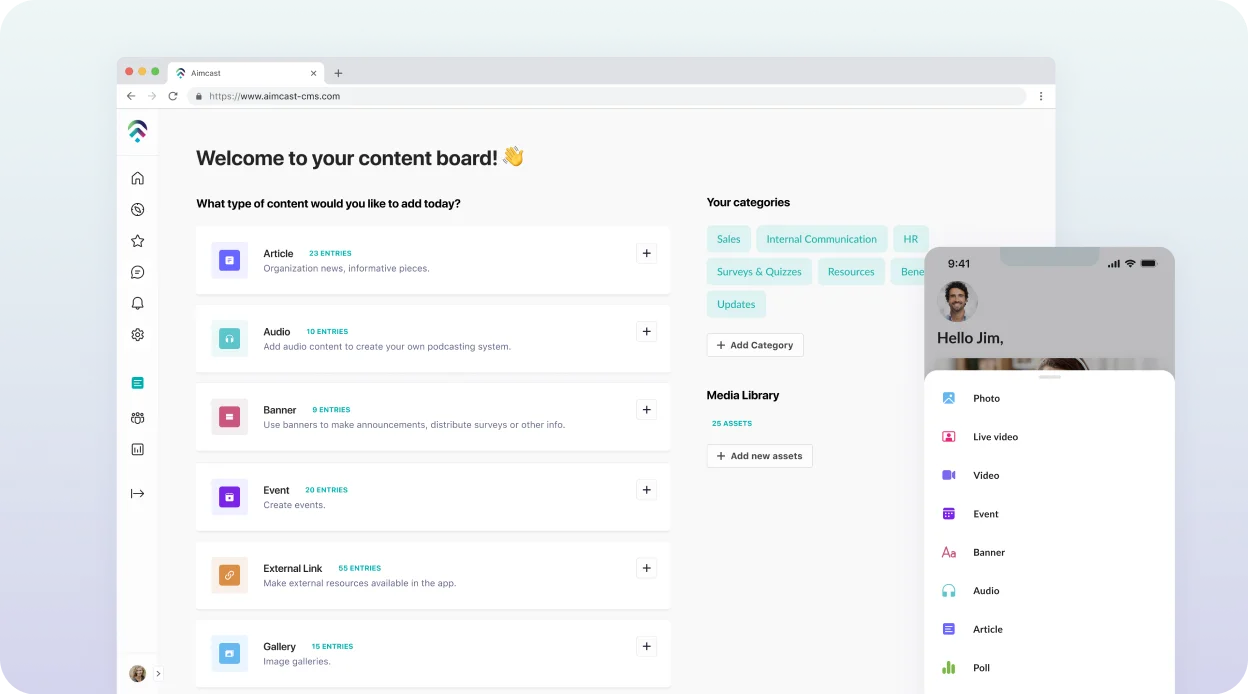Screen dimensions: 1248x694
Task: Open the analytics chart sidebar icon
Action: [x=138, y=450]
